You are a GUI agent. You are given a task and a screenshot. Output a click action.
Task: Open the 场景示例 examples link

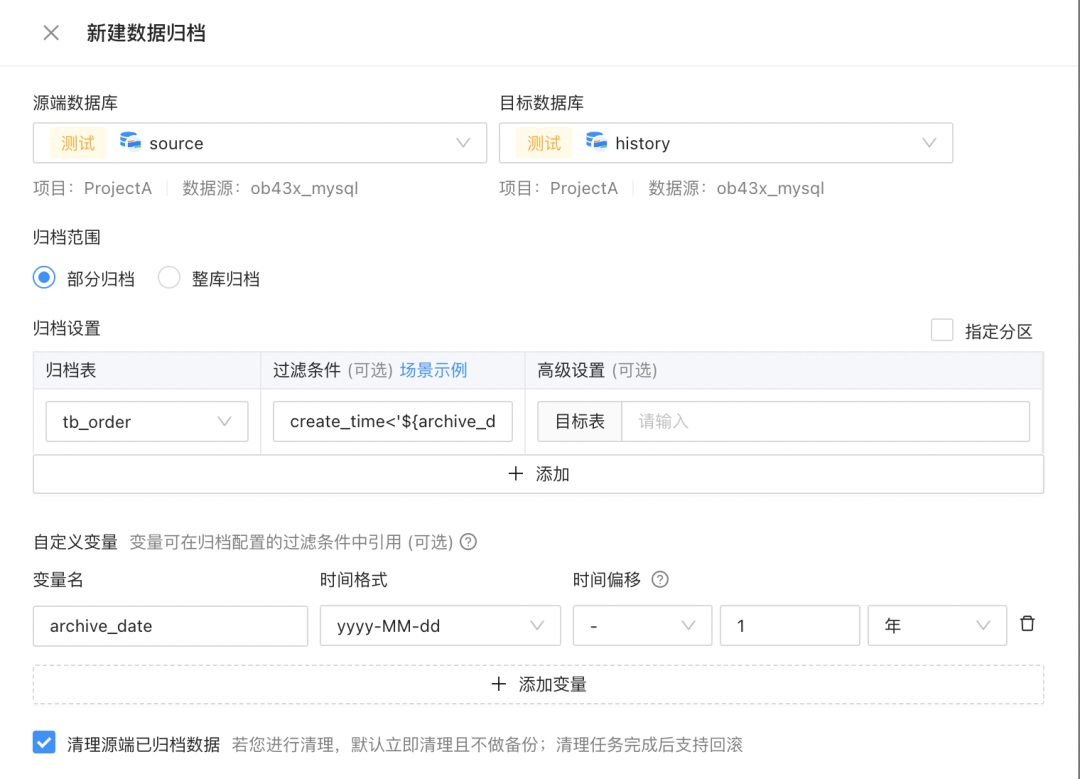pyautogui.click(x=434, y=370)
